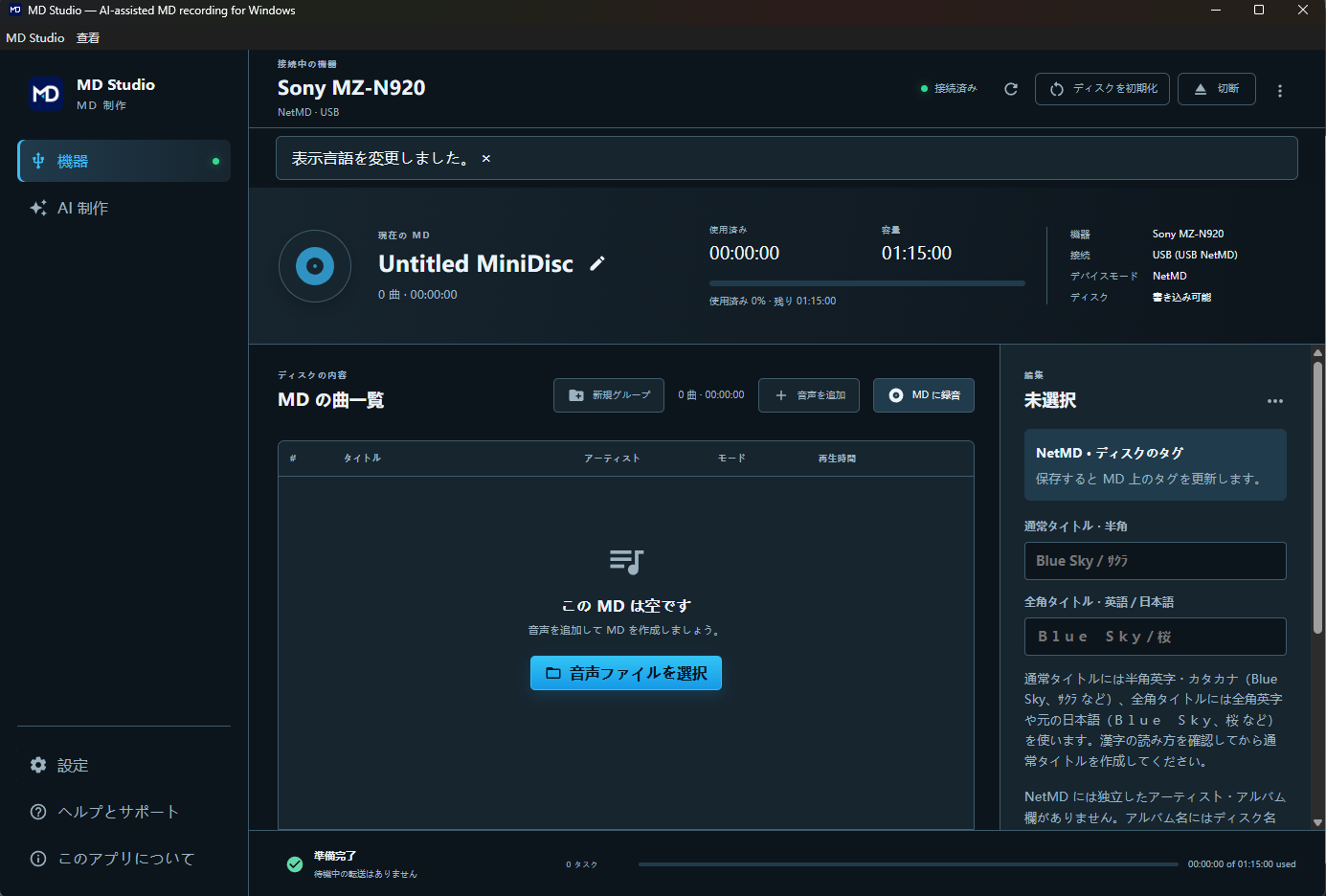Image resolution: width=1326 pixels, height=896 pixels.
Task: Click MD に録音 button
Action: pos(924,395)
